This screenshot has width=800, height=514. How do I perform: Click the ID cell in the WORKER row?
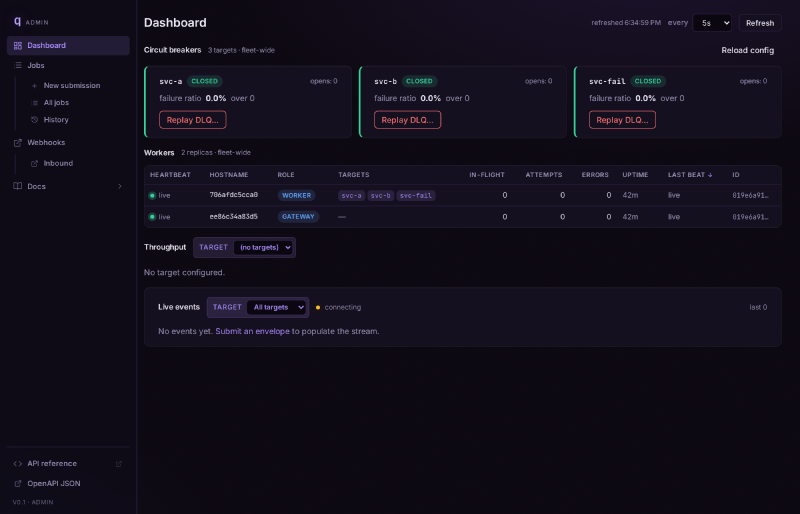coord(751,195)
